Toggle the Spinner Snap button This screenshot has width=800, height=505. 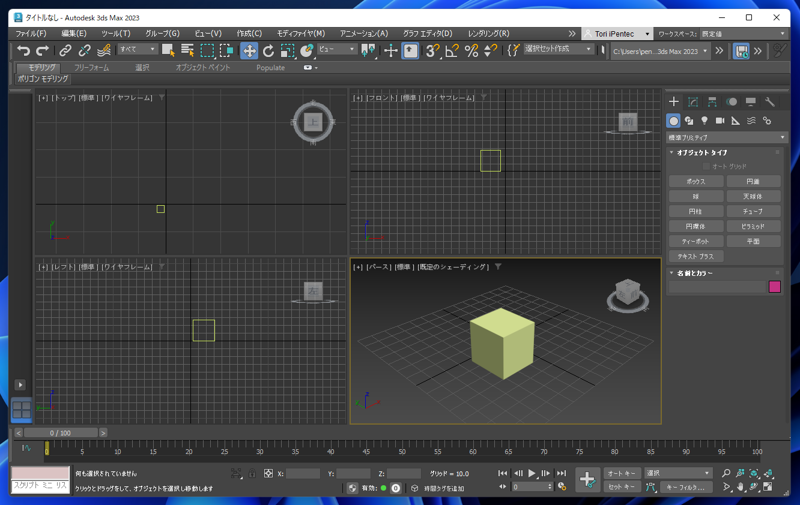[490, 50]
